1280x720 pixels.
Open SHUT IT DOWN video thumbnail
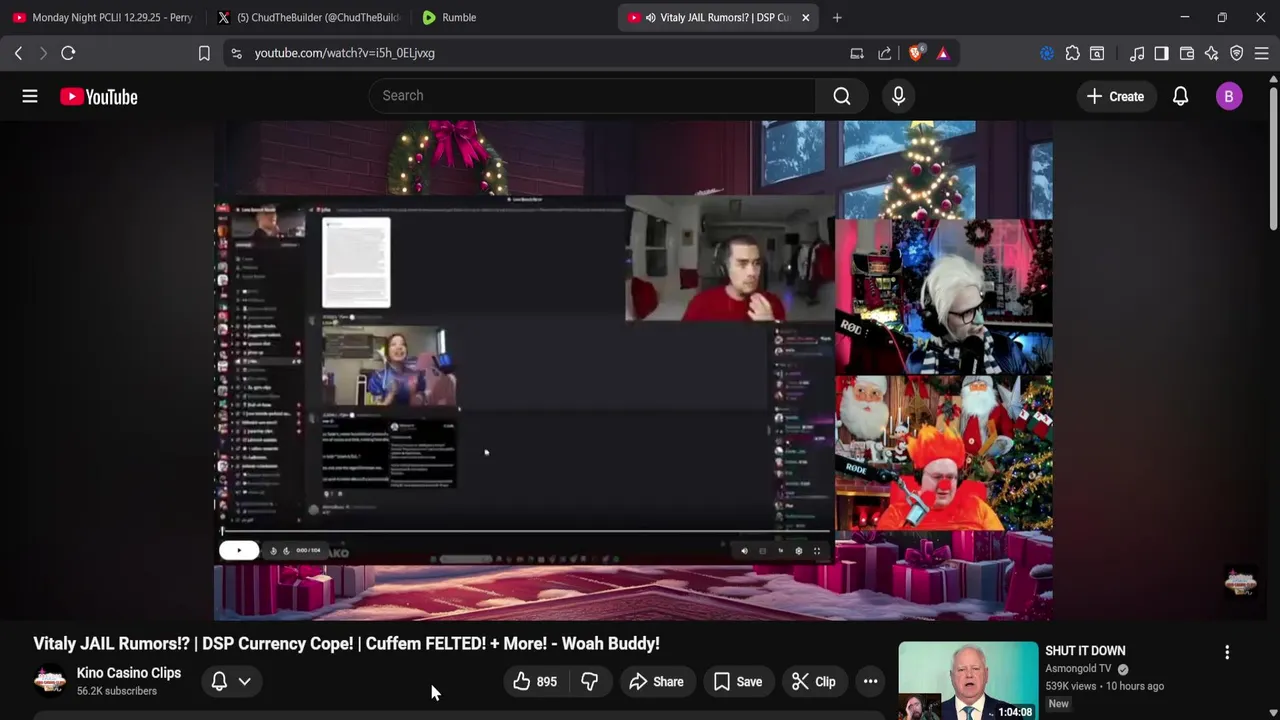click(968, 681)
